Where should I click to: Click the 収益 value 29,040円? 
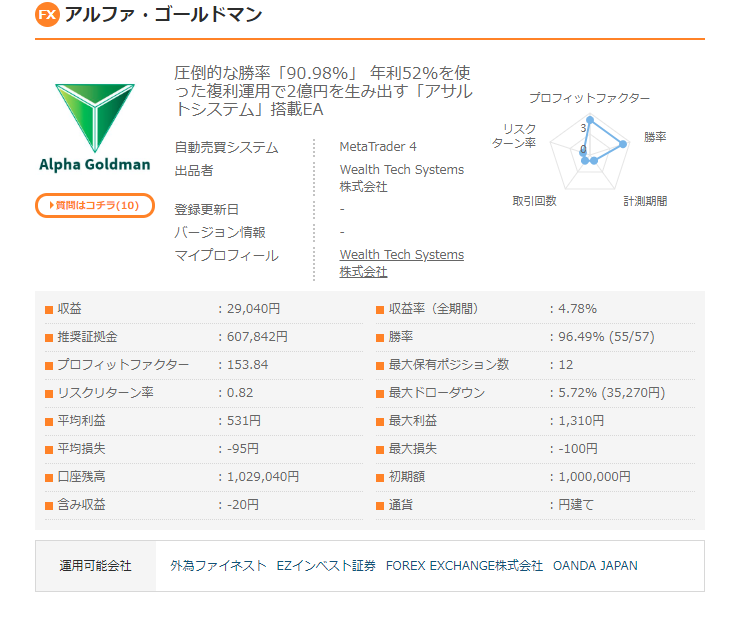pos(253,309)
